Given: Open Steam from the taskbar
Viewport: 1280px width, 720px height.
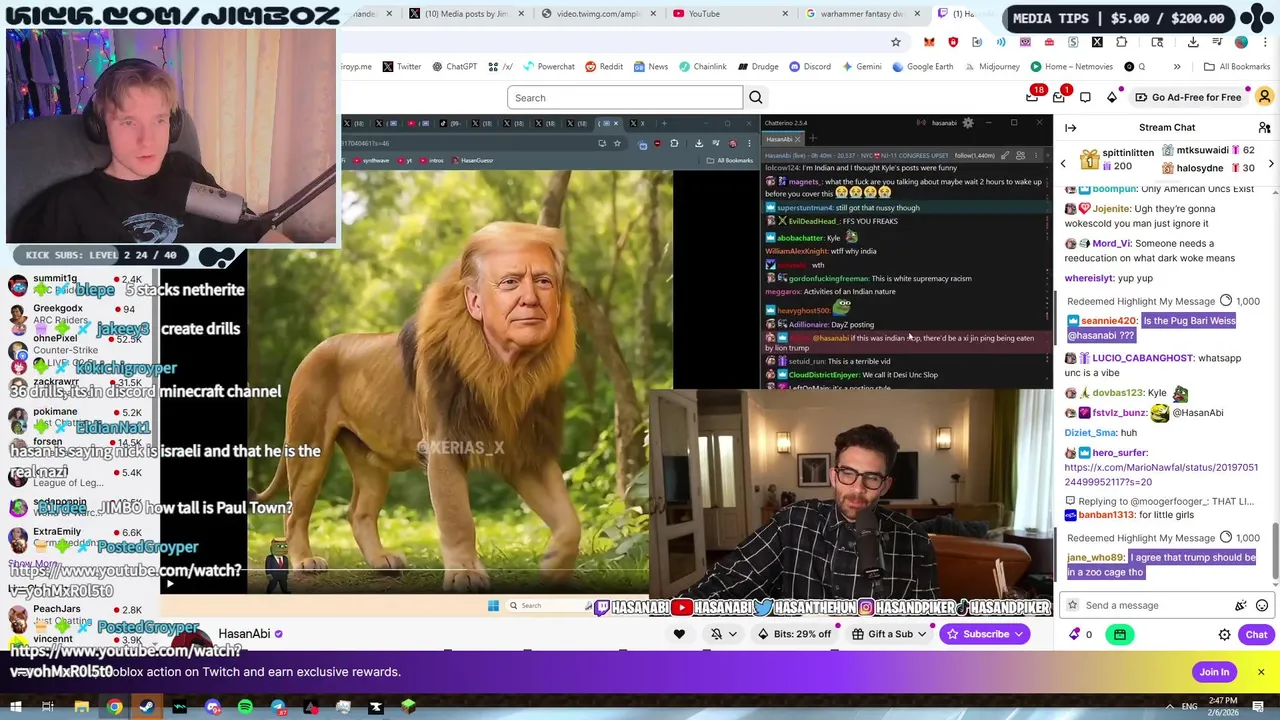Looking at the screenshot, I should pyautogui.click(x=147, y=707).
